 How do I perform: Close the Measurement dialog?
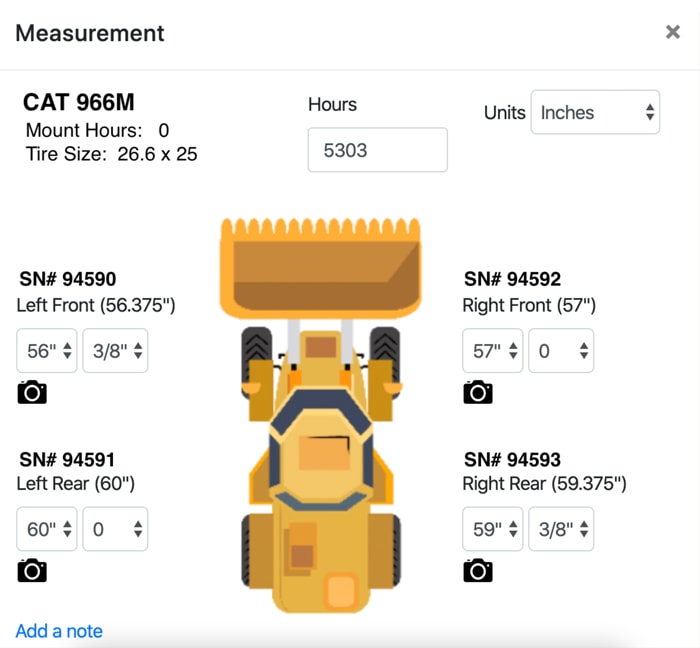(672, 32)
